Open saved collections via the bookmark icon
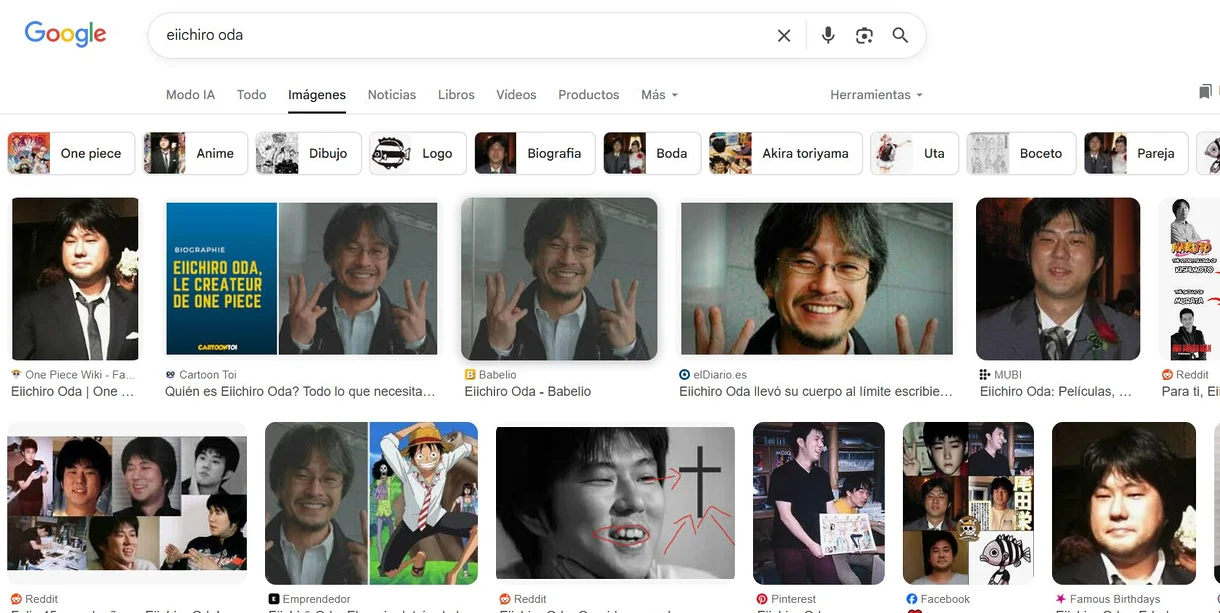Viewport: 1220px width, 613px height. pos(1206,90)
